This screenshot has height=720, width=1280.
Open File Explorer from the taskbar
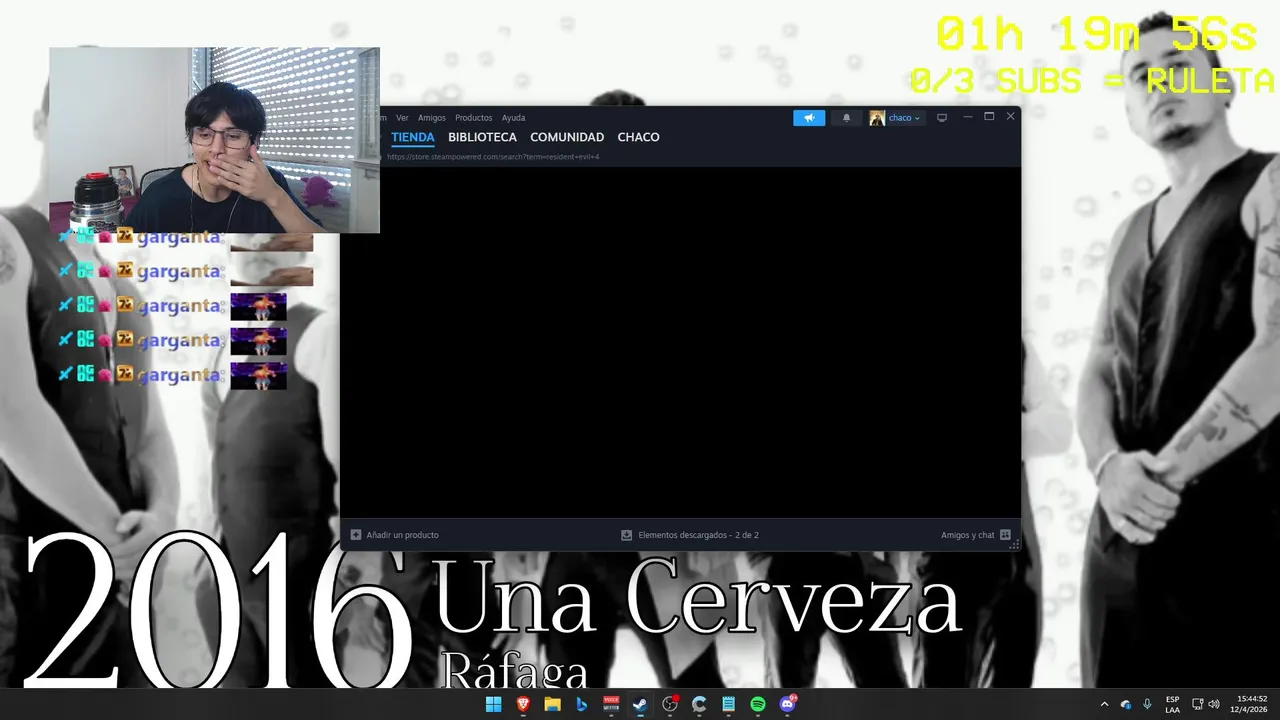coord(552,704)
